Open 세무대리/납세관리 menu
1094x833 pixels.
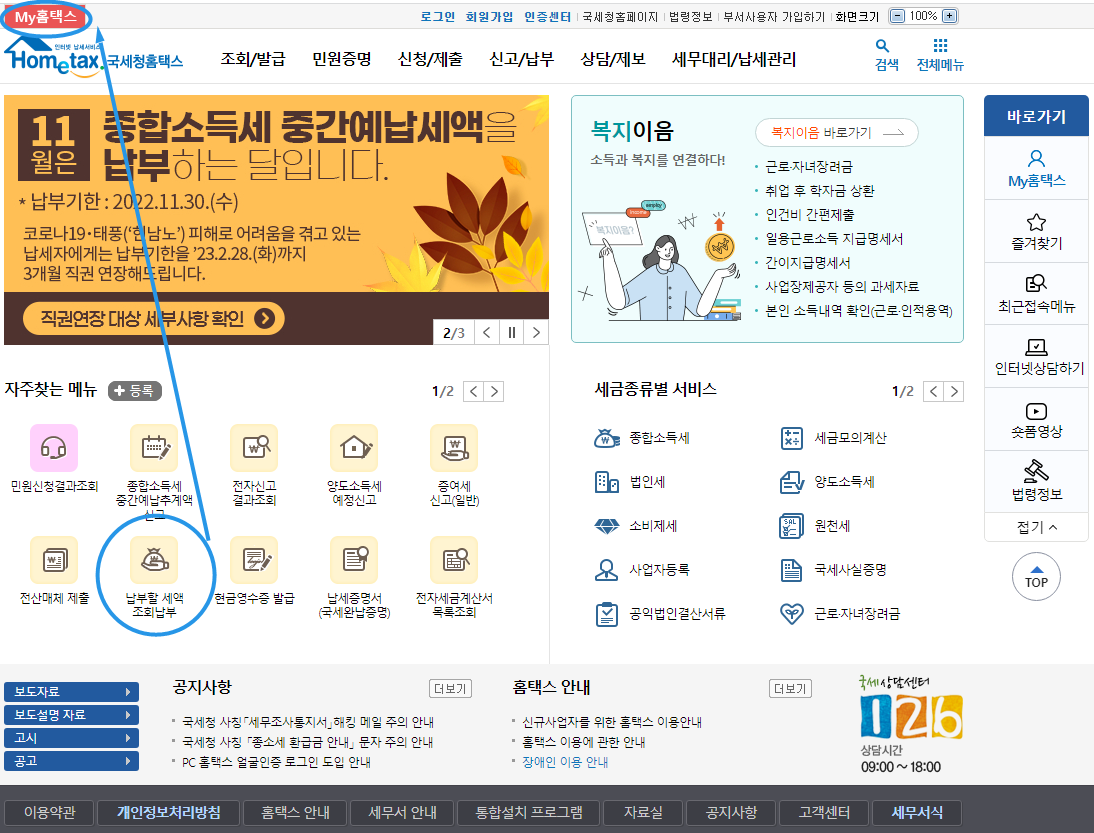(734, 59)
